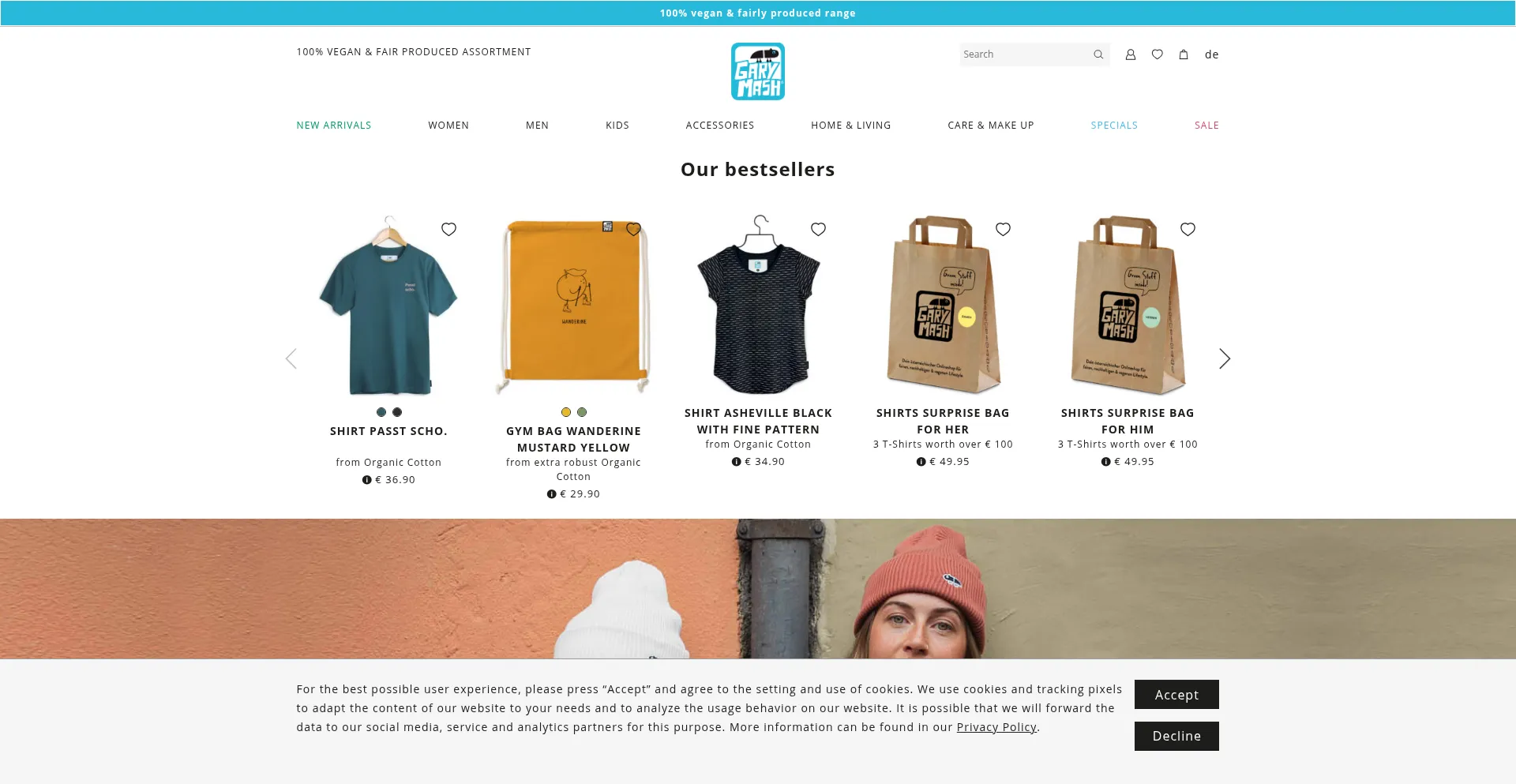Open the wishlist heart in header
1516x784 pixels.
pos(1157,54)
